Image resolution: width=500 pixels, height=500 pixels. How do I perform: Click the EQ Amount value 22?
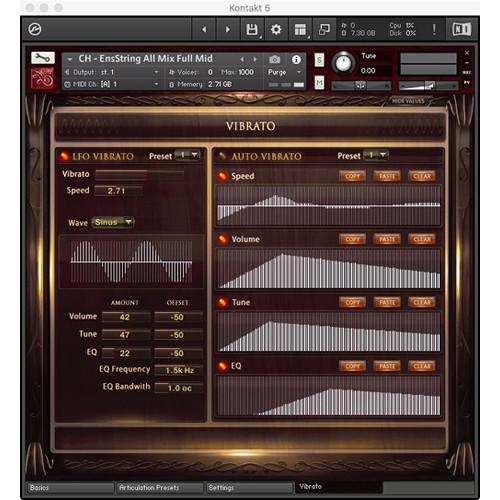[x=126, y=353]
